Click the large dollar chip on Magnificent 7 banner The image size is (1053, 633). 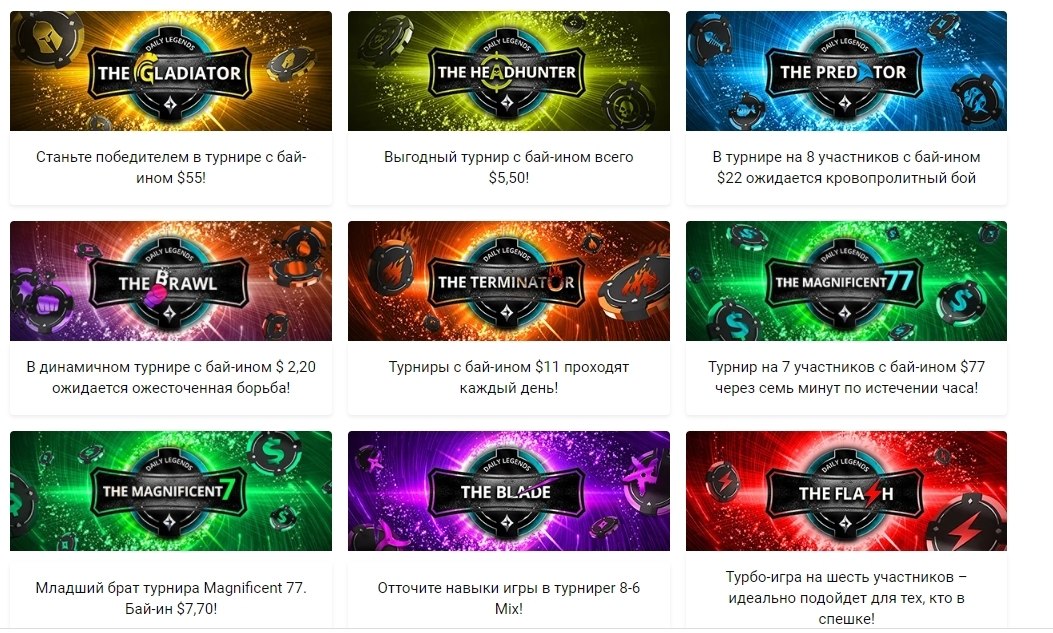(x=273, y=453)
